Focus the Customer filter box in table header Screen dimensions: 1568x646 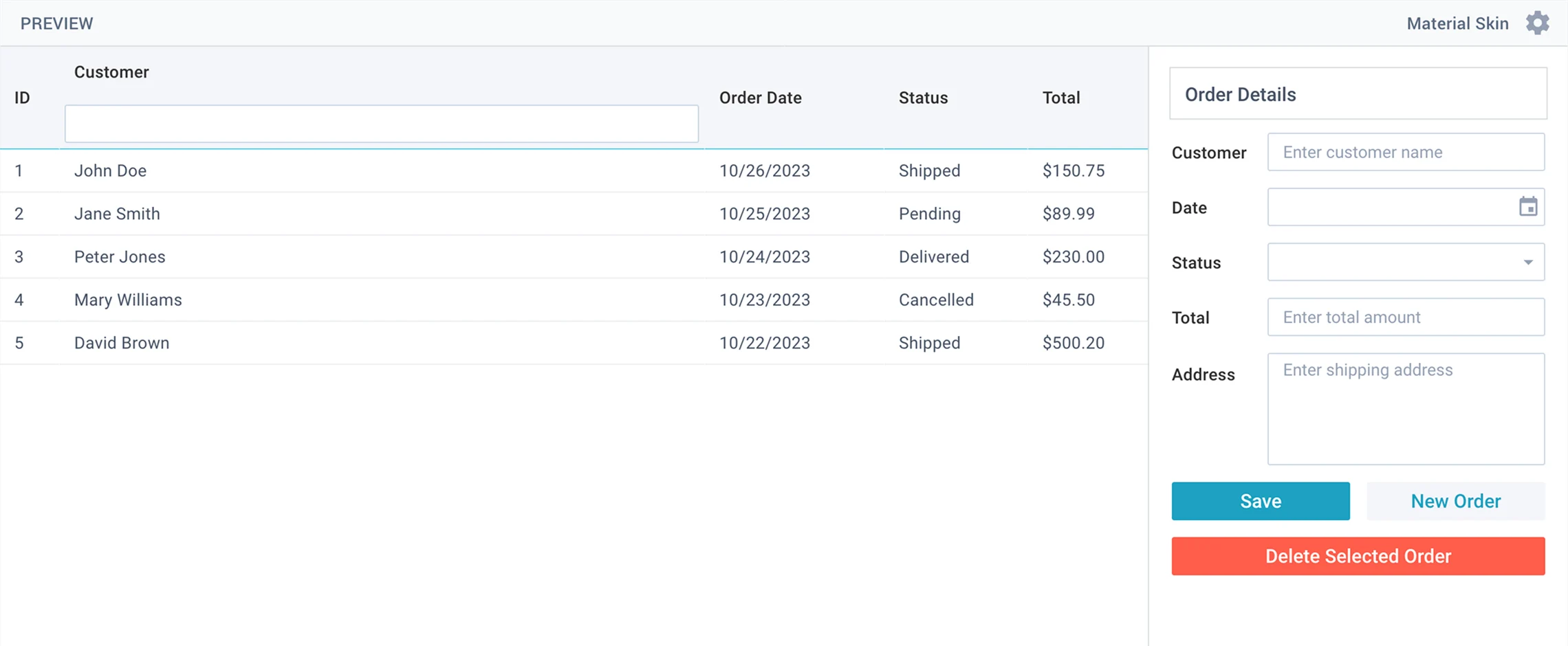(382, 124)
